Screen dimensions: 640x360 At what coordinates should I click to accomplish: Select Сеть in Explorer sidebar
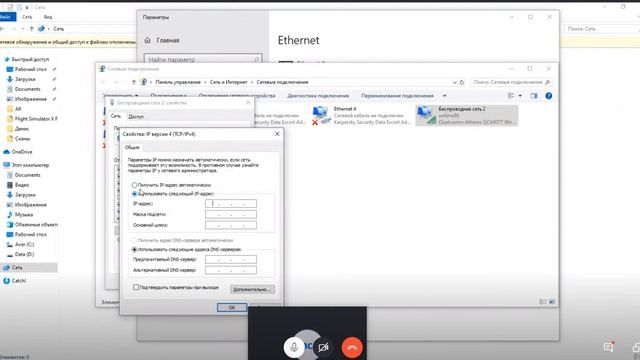tap(29, 268)
